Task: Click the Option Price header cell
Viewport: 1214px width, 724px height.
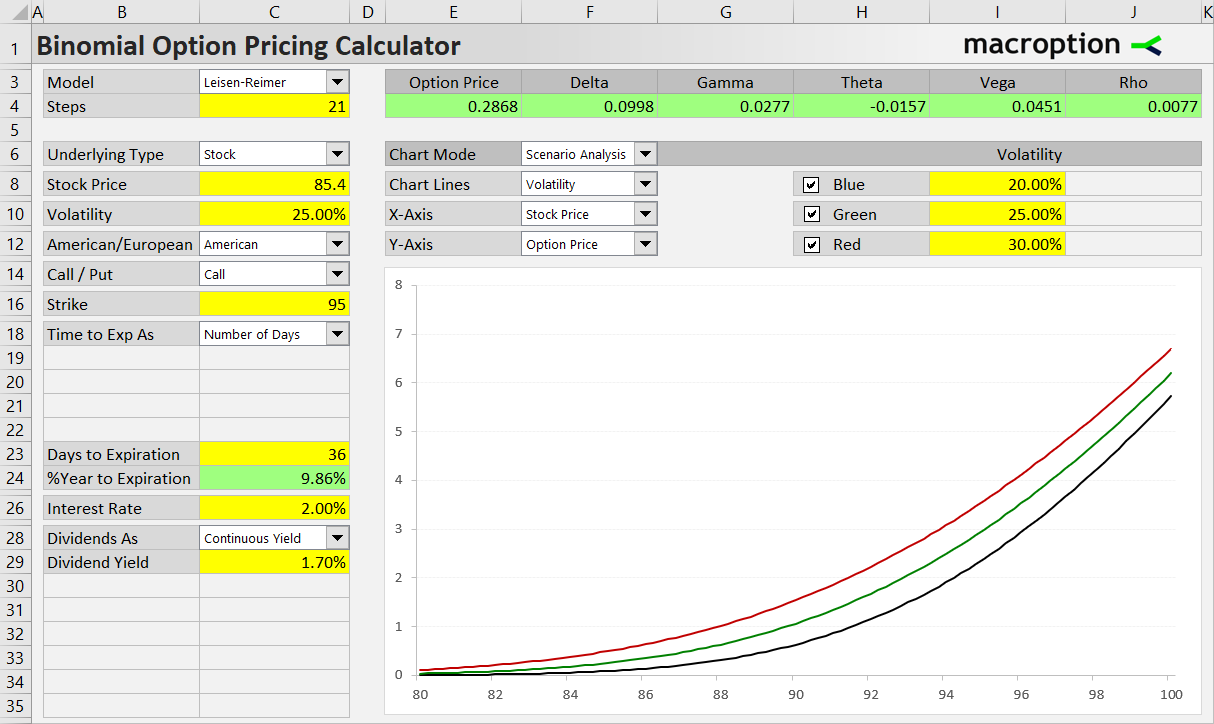Action: point(453,83)
